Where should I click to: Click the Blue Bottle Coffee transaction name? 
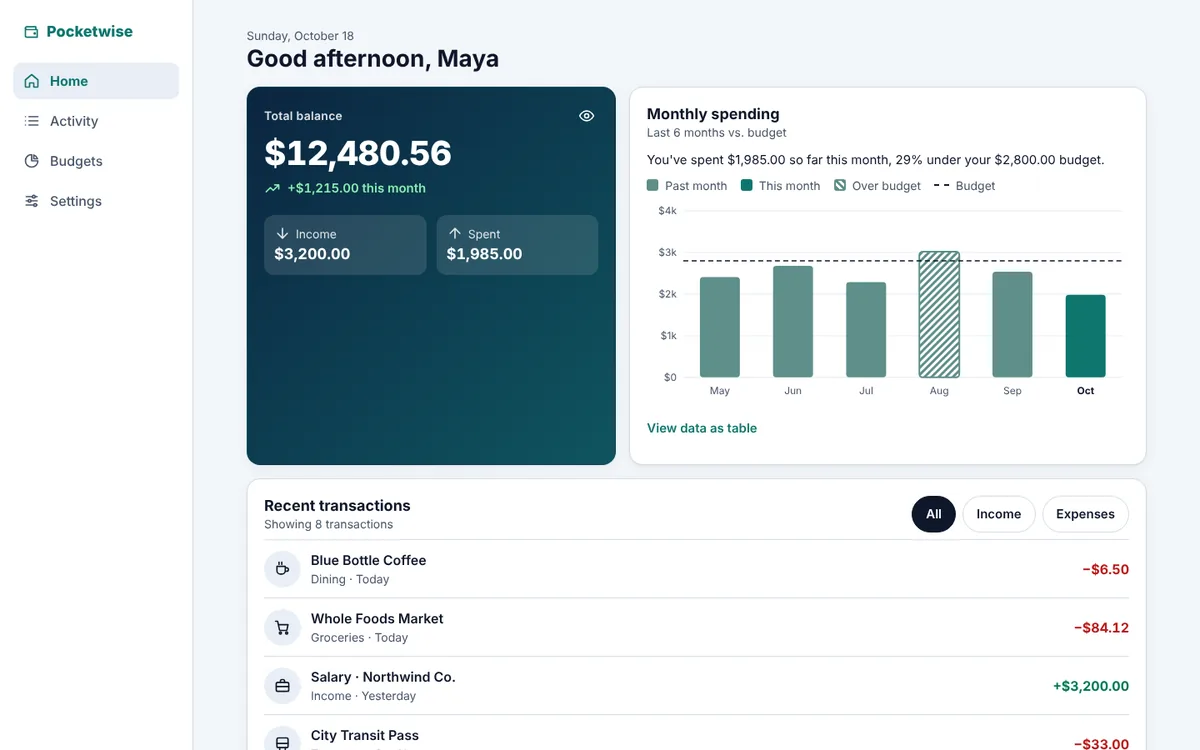coord(368,560)
